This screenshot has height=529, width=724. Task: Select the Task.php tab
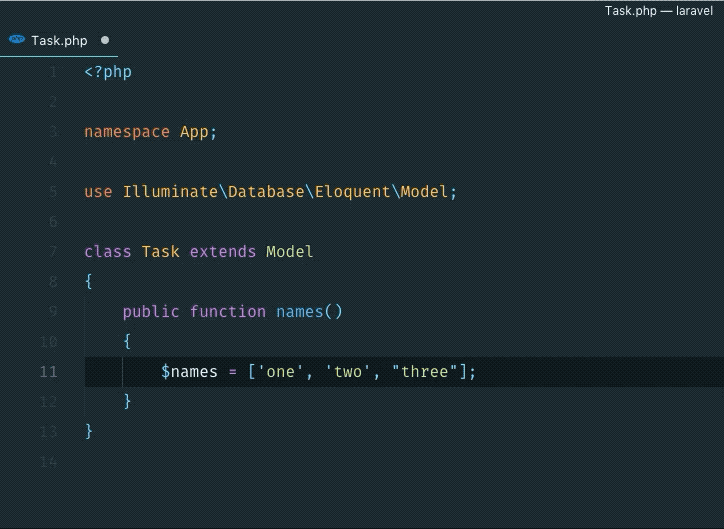point(59,41)
